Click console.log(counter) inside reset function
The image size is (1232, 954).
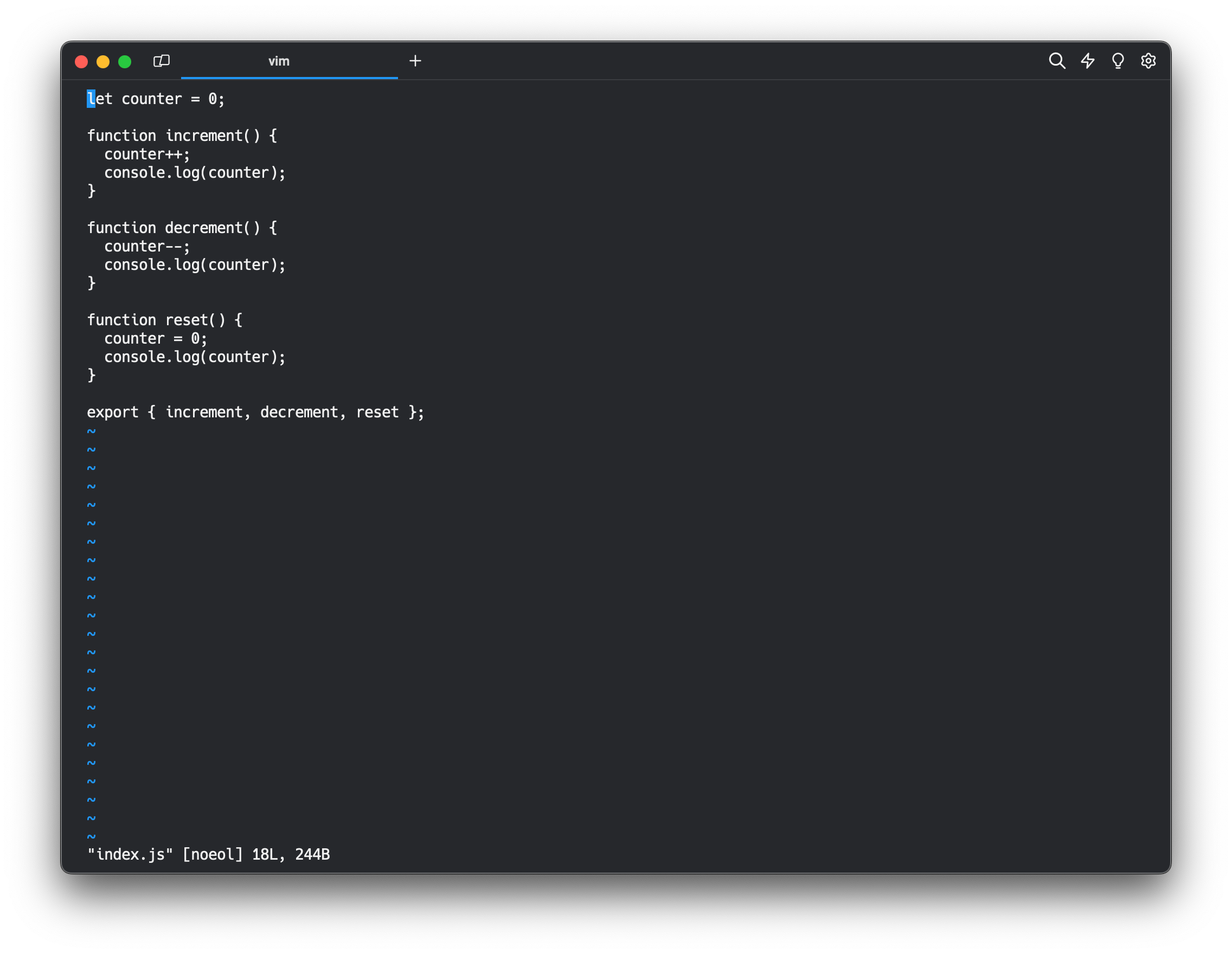point(195,357)
